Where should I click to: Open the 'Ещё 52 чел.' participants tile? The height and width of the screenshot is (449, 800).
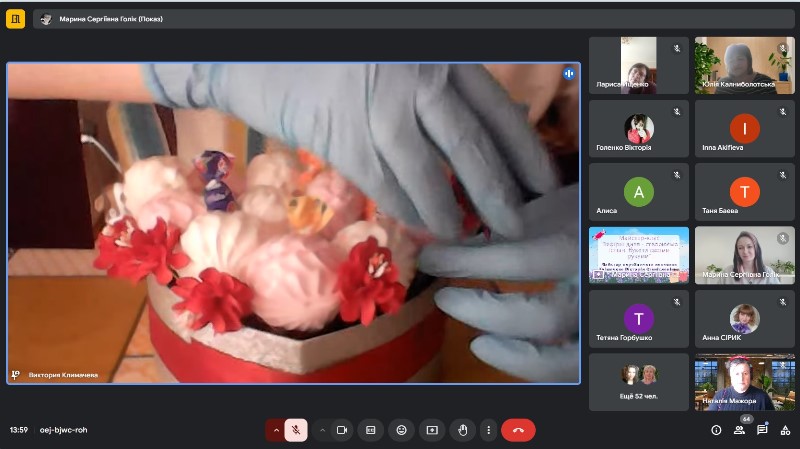(x=638, y=382)
